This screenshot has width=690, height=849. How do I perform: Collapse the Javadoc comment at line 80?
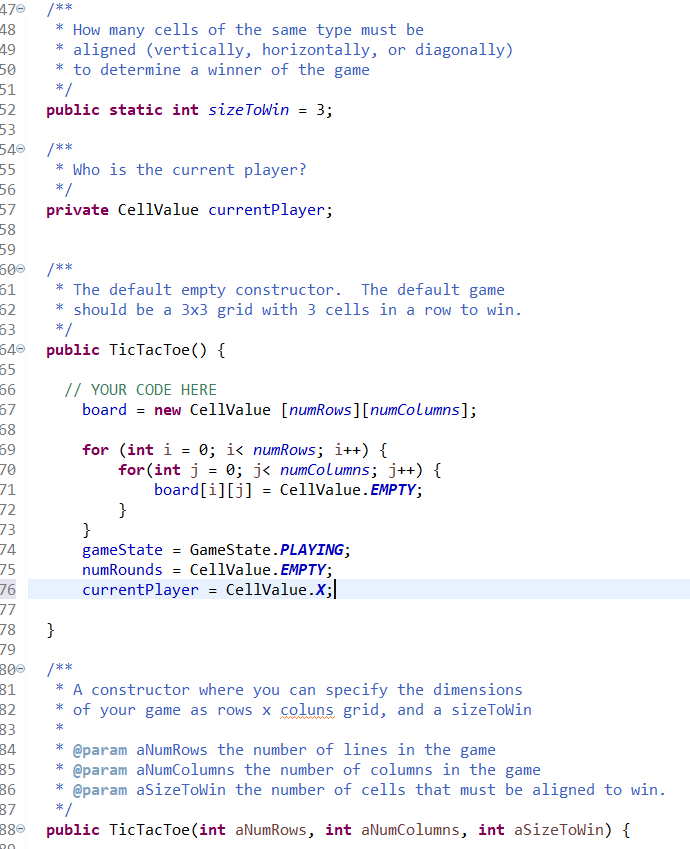point(21,669)
